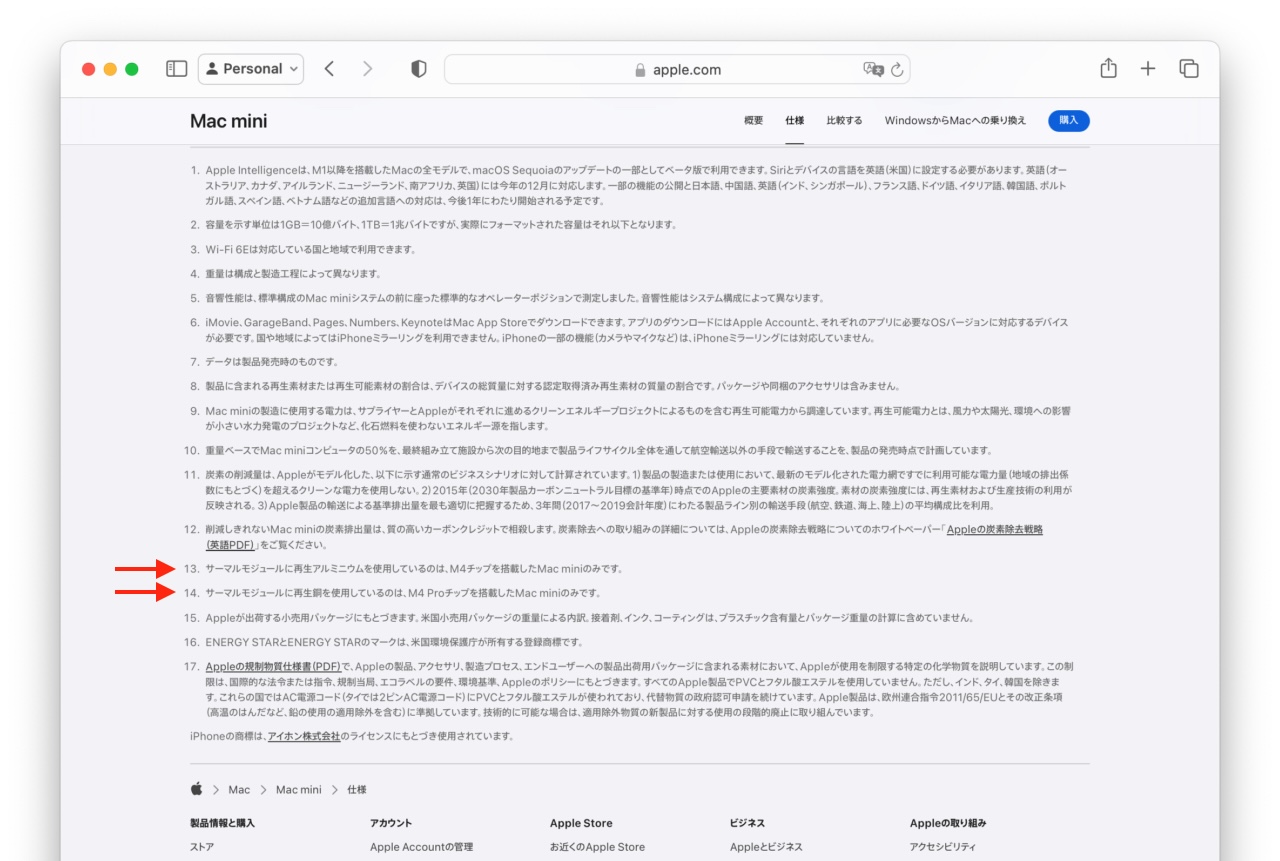Click the Apple logo breadcrumb

(x=196, y=789)
